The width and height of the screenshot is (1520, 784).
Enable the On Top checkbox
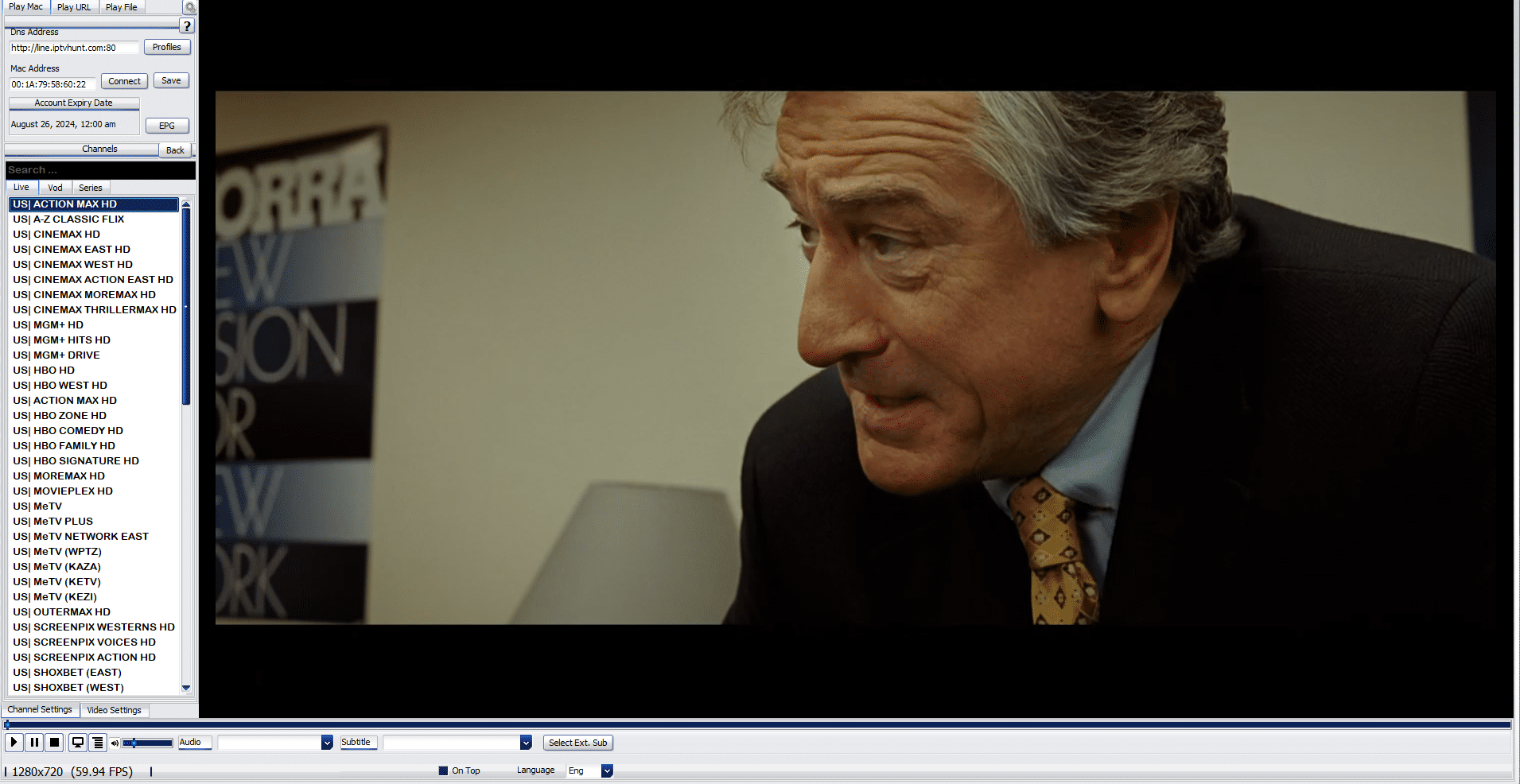click(443, 770)
